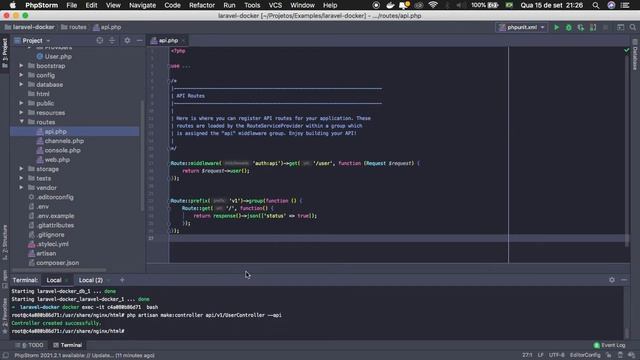Click the EditorConfig status bar entry

point(585,356)
